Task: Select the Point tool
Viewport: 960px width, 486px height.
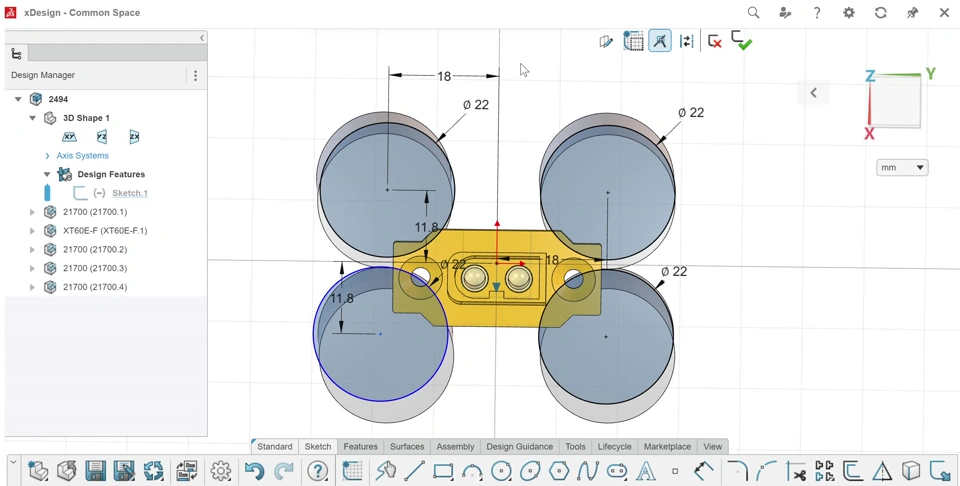Action: 675,471
